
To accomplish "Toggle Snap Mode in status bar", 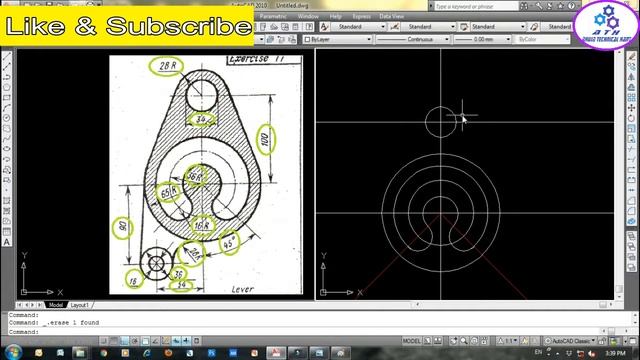I will tap(104, 341).
